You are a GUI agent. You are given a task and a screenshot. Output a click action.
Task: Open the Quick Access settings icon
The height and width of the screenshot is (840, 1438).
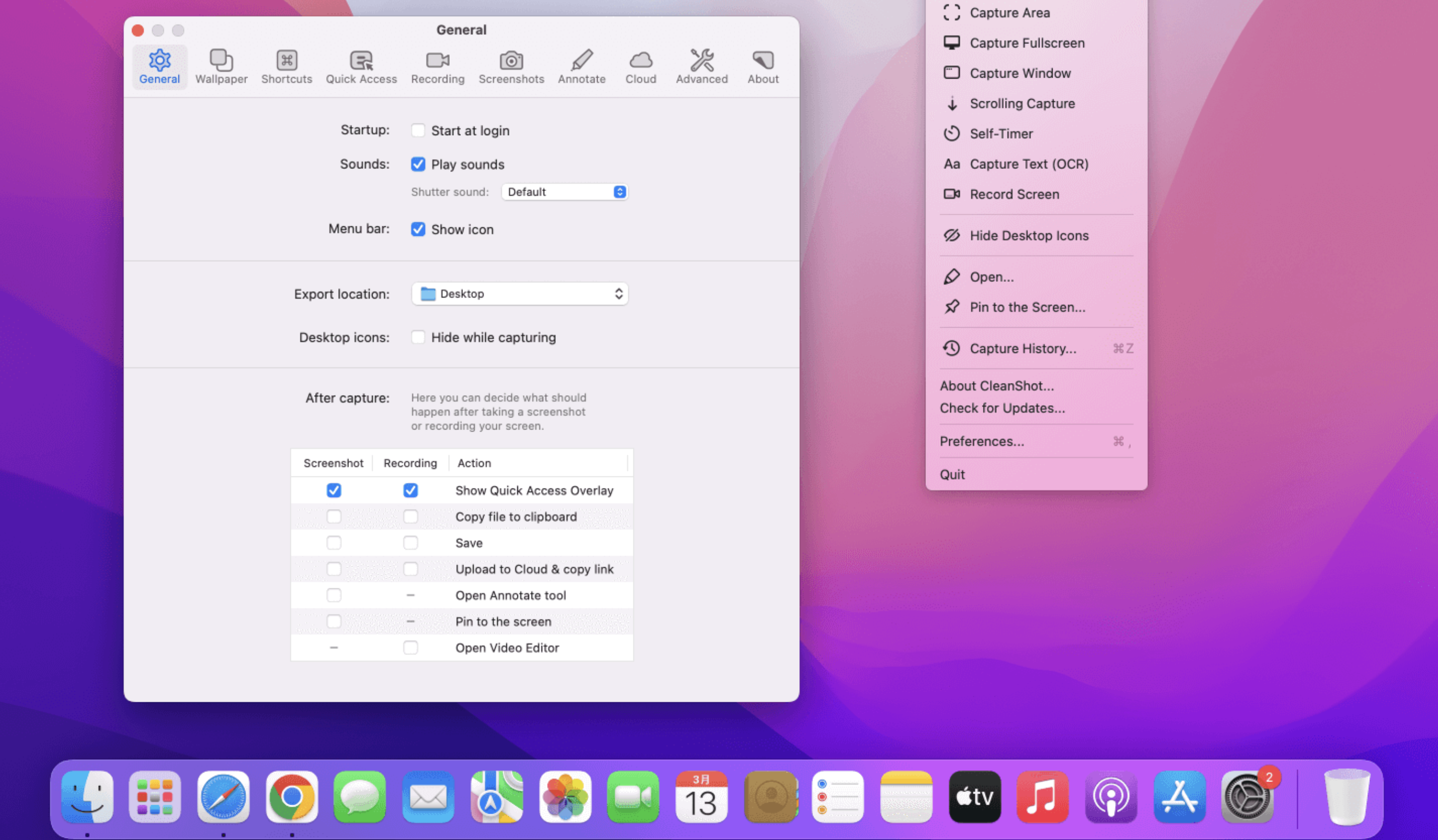pos(361,65)
